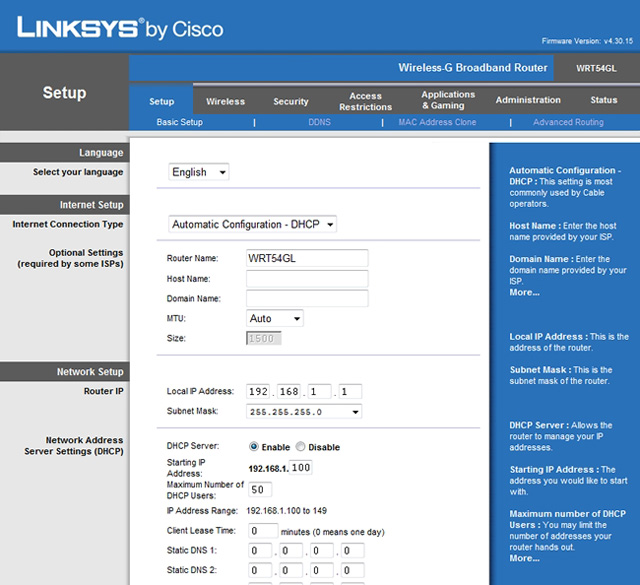Open the Applications & Gaming tab
640x585 pixels.
pos(448,100)
